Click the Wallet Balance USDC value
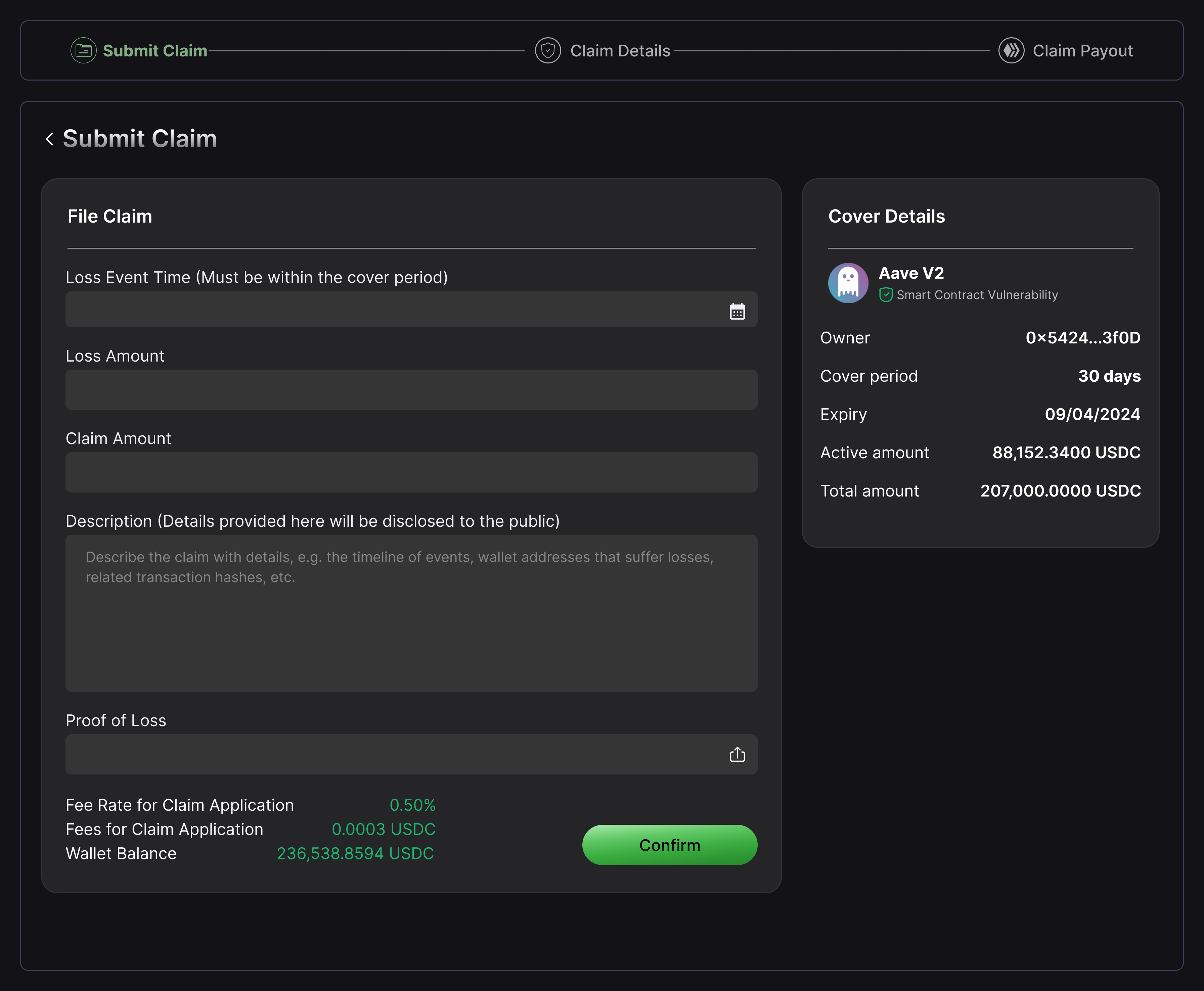 (355, 853)
